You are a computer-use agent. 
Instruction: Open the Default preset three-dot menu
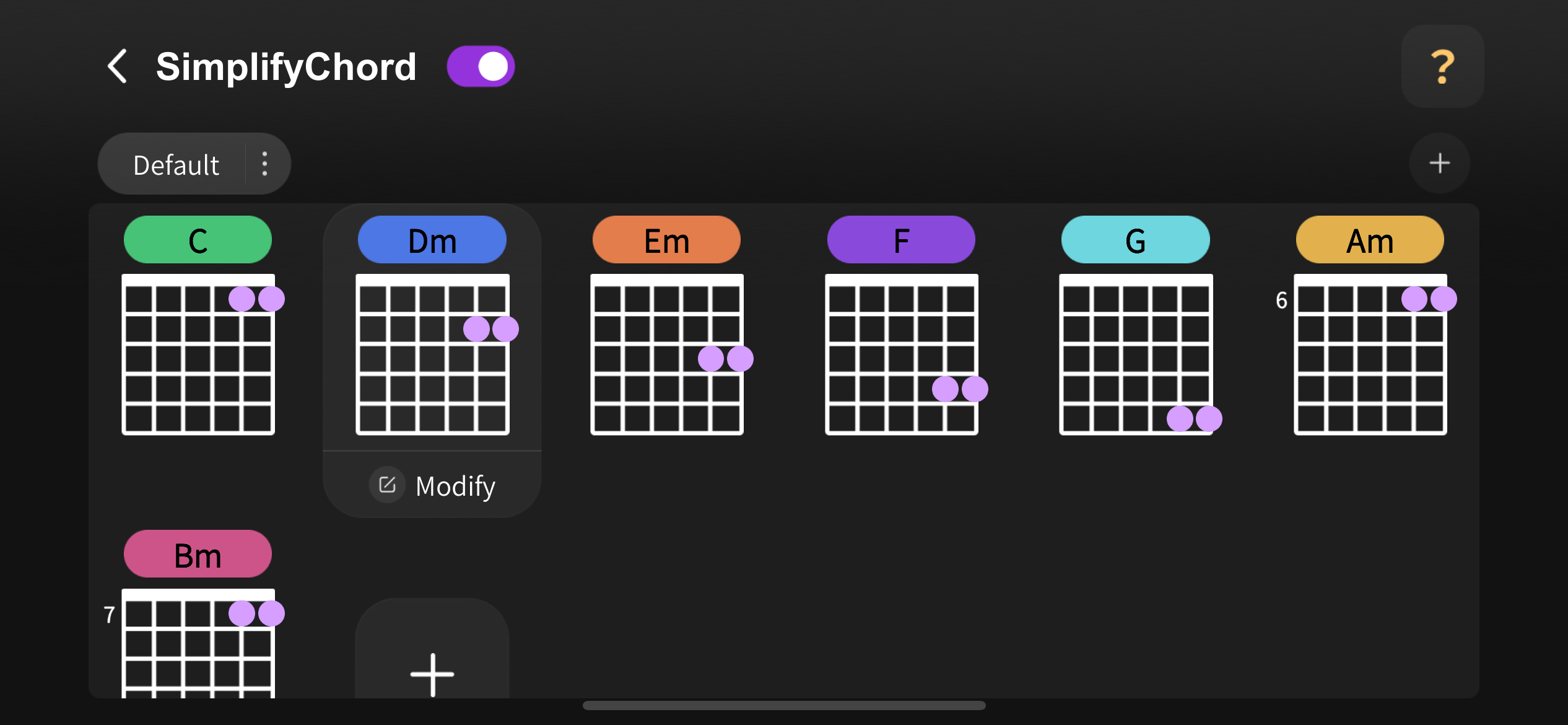coord(265,164)
